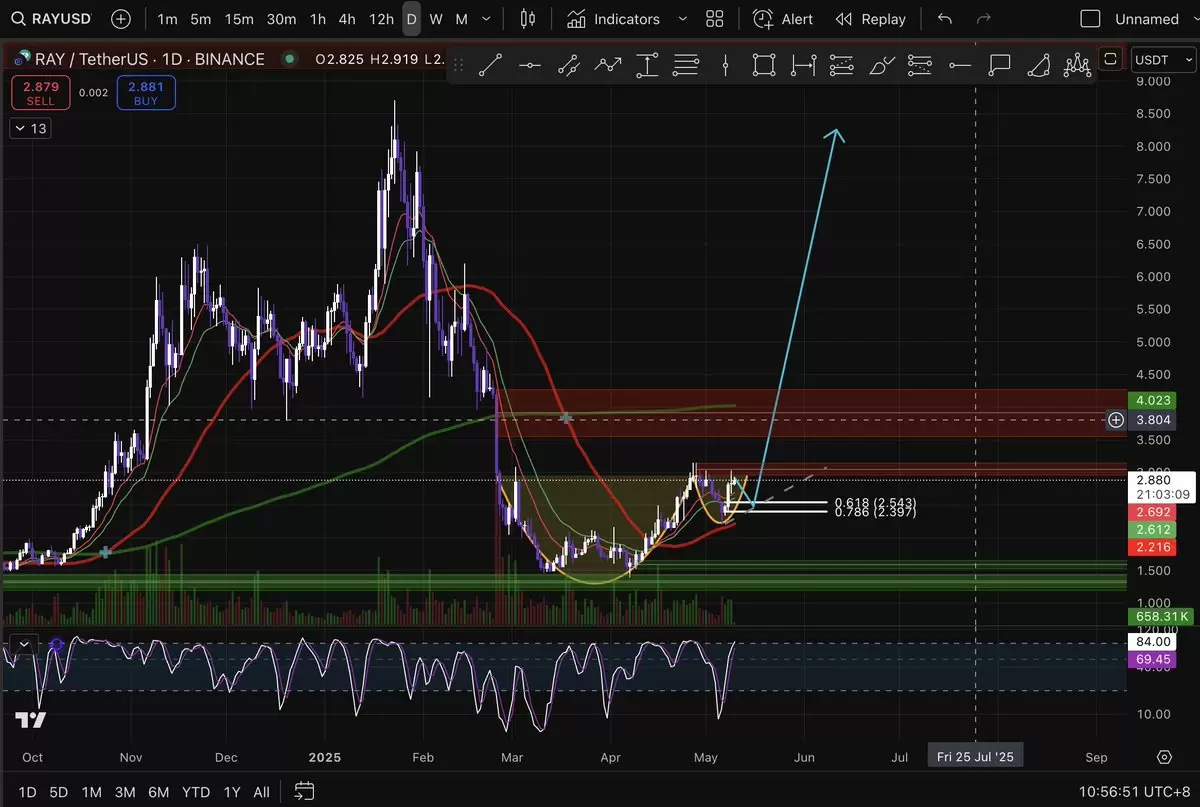Image resolution: width=1200 pixels, height=807 pixels.
Task: Add symbol with the plus circle icon
Action: click(121, 19)
